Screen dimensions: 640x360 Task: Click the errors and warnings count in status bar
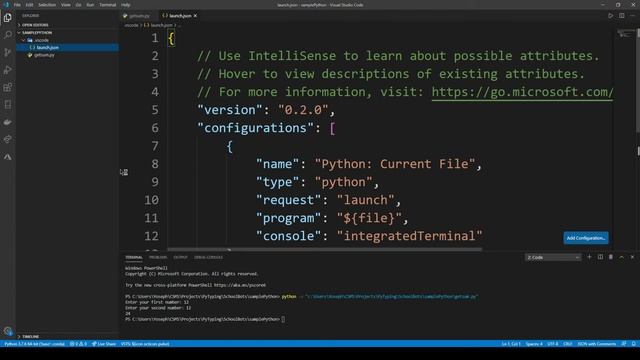click(x=78, y=344)
